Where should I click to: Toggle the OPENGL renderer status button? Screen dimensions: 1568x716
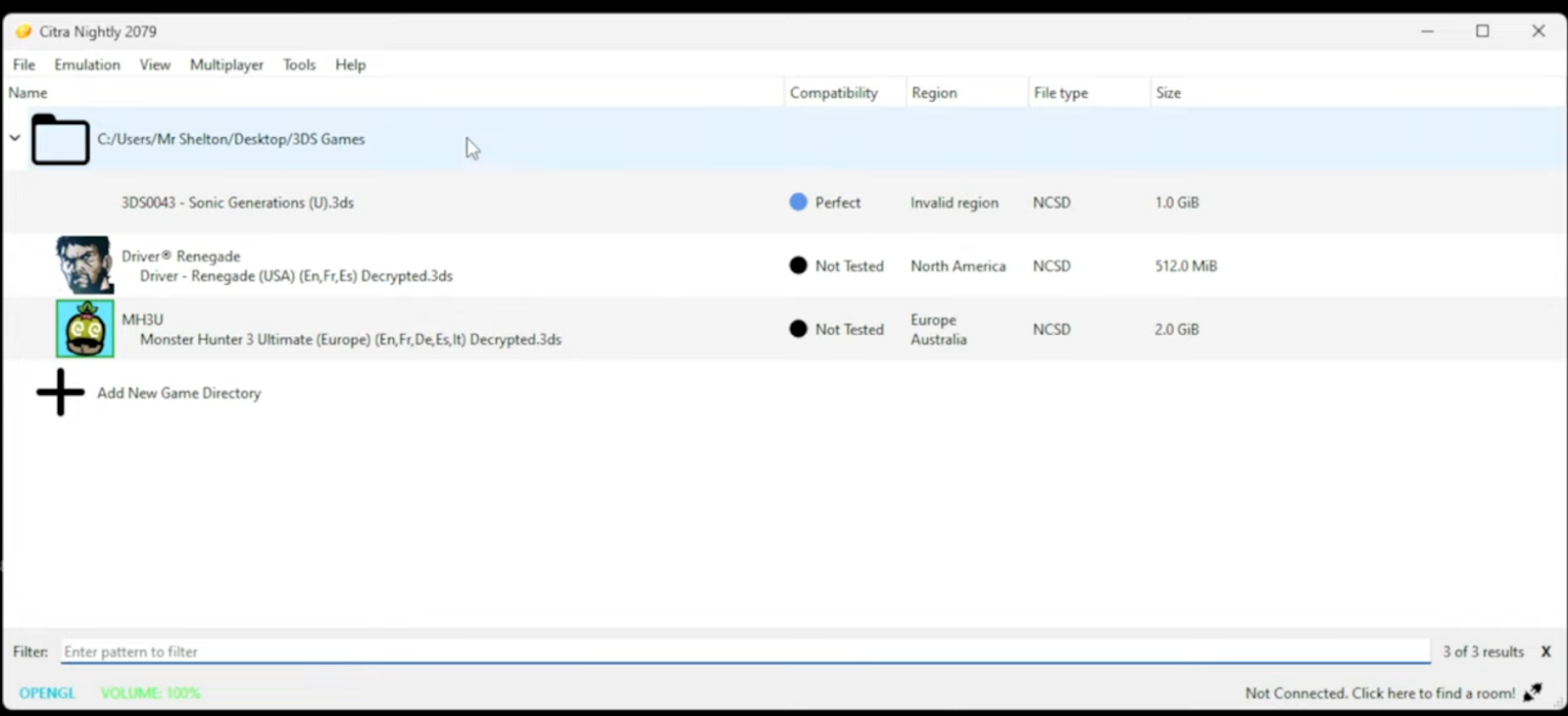point(47,692)
